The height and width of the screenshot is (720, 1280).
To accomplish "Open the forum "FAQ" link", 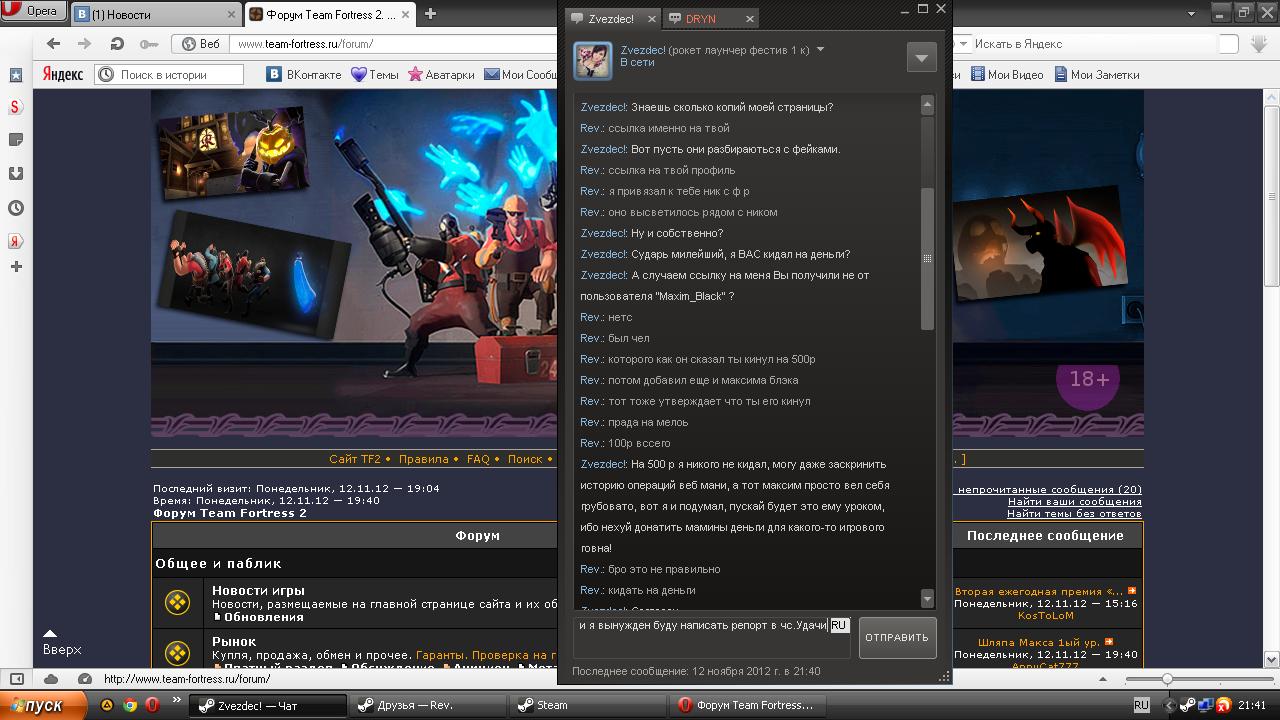I will tap(478, 459).
